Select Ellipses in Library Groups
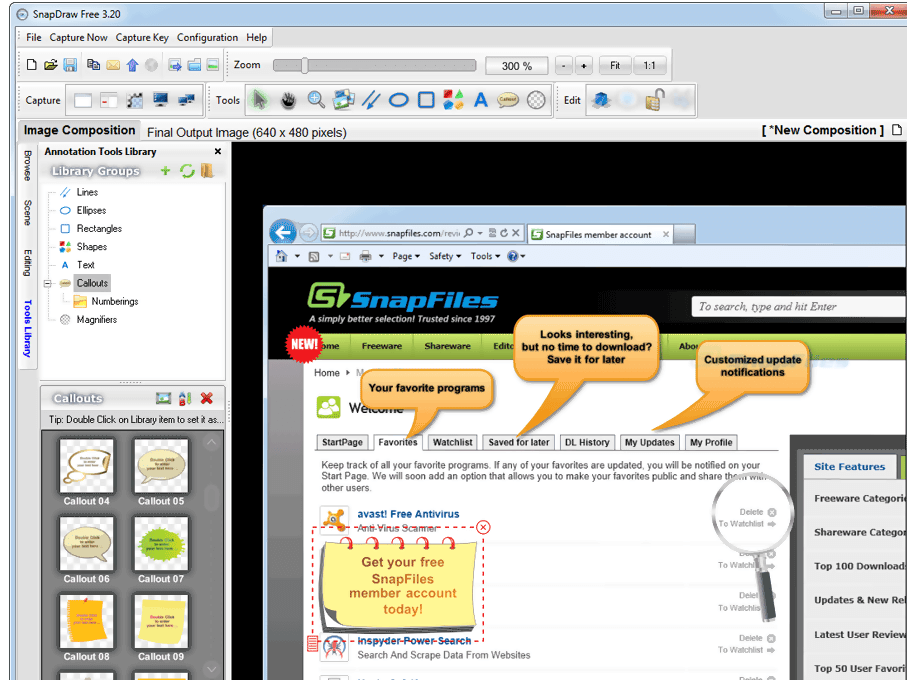Viewport: 907px width, 680px height. tap(91, 210)
